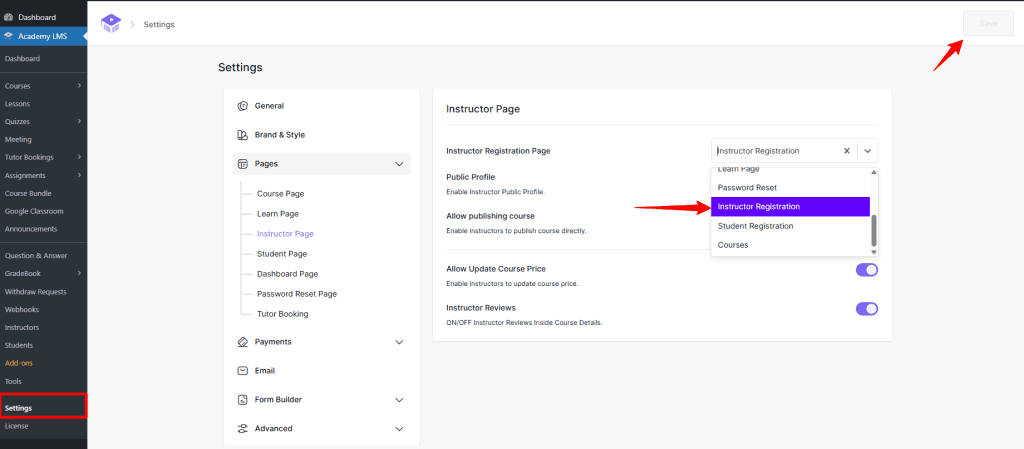The height and width of the screenshot is (449, 1024).
Task: Click scroll-down arrow of dropdown list
Action: click(x=874, y=252)
